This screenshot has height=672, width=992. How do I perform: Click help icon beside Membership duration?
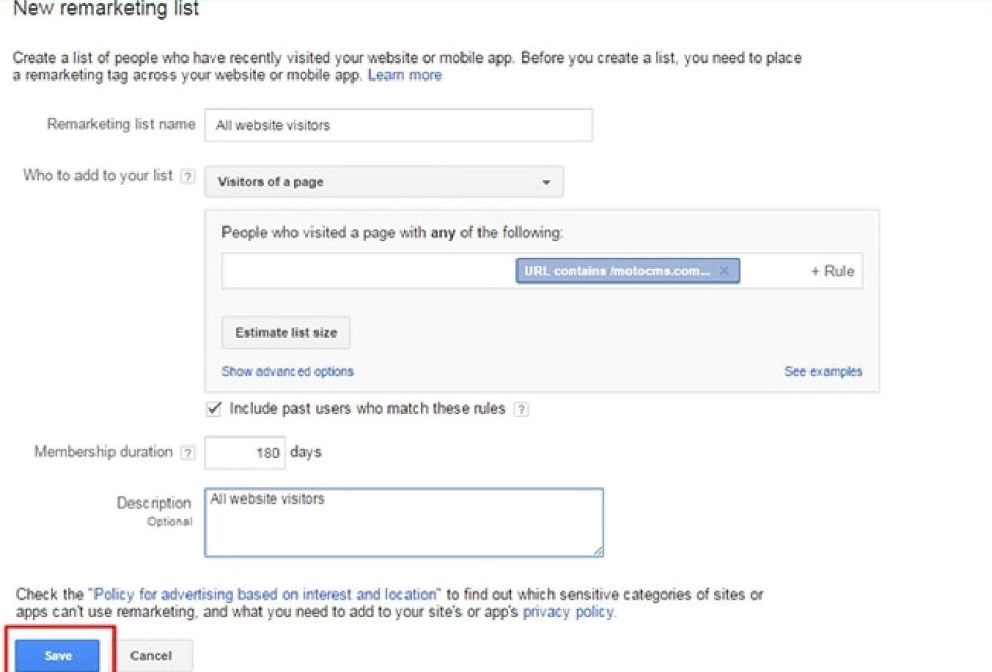point(188,453)
